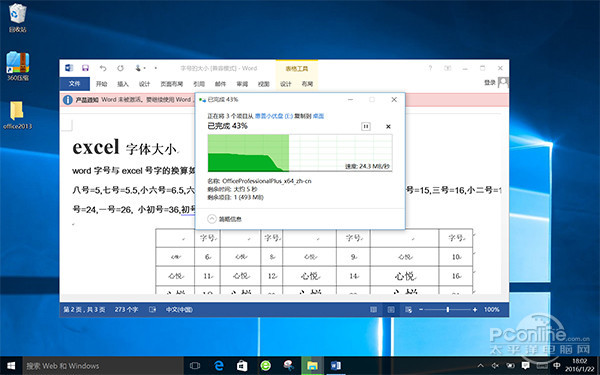Click the Undo arrow in Word's title bar
The image size is (600, 375).
103,68
